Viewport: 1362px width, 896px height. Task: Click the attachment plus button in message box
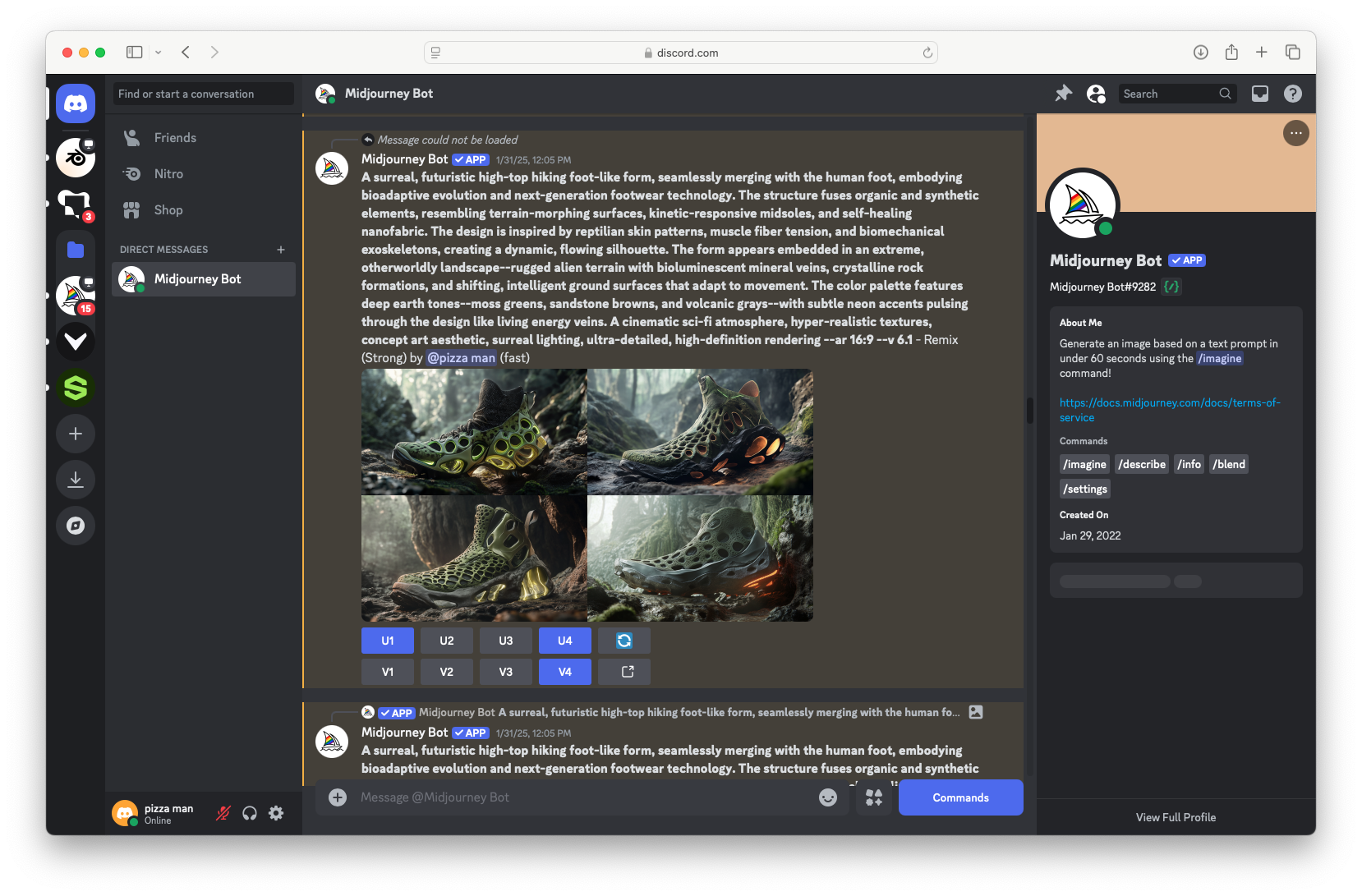[338, 797]
